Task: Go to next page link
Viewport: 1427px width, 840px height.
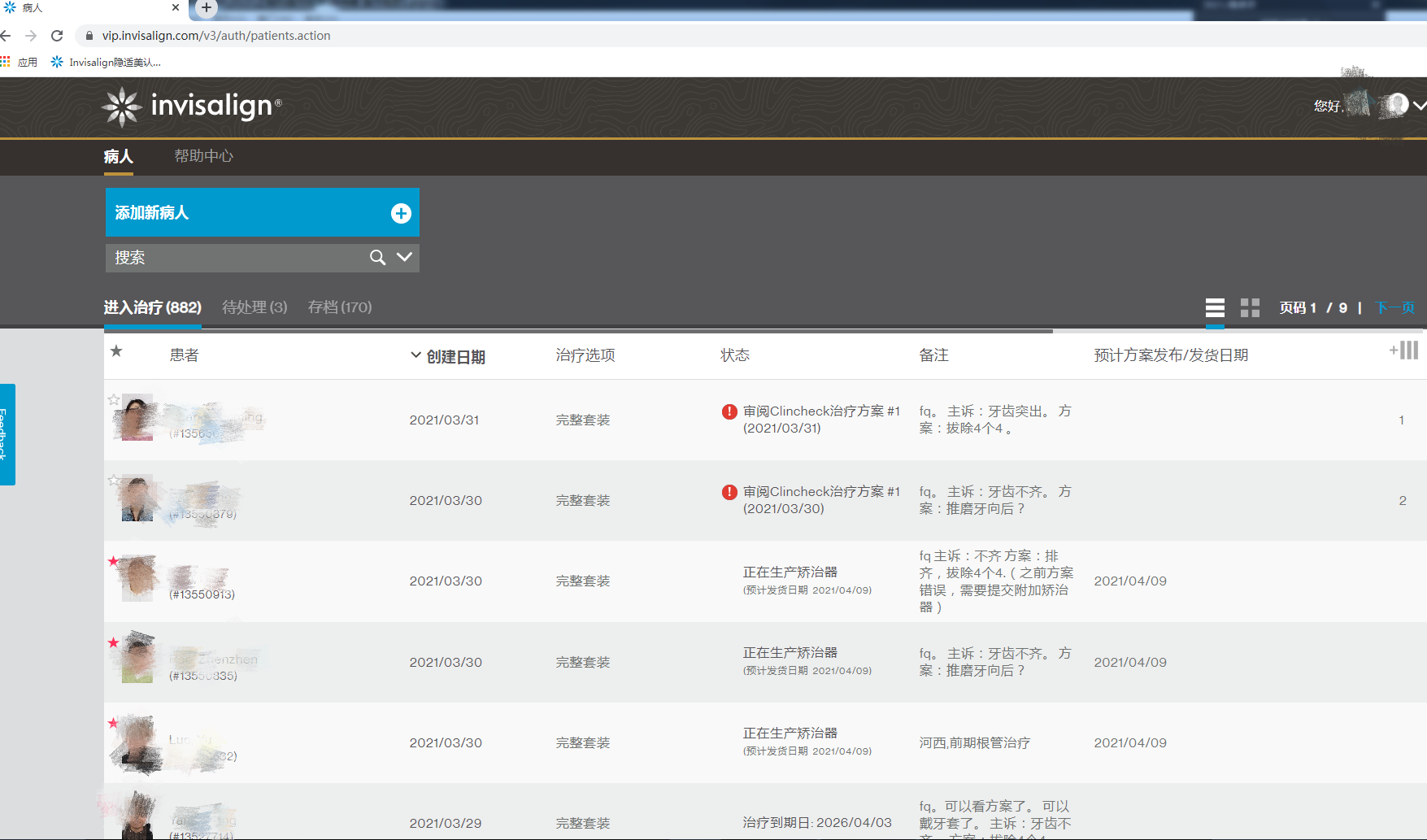Action: click(x=1394, y=307)
